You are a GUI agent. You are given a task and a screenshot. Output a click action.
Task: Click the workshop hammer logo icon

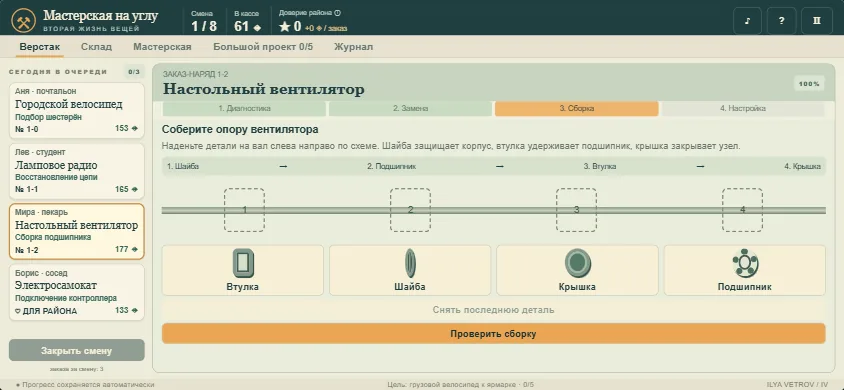point(23,20)
